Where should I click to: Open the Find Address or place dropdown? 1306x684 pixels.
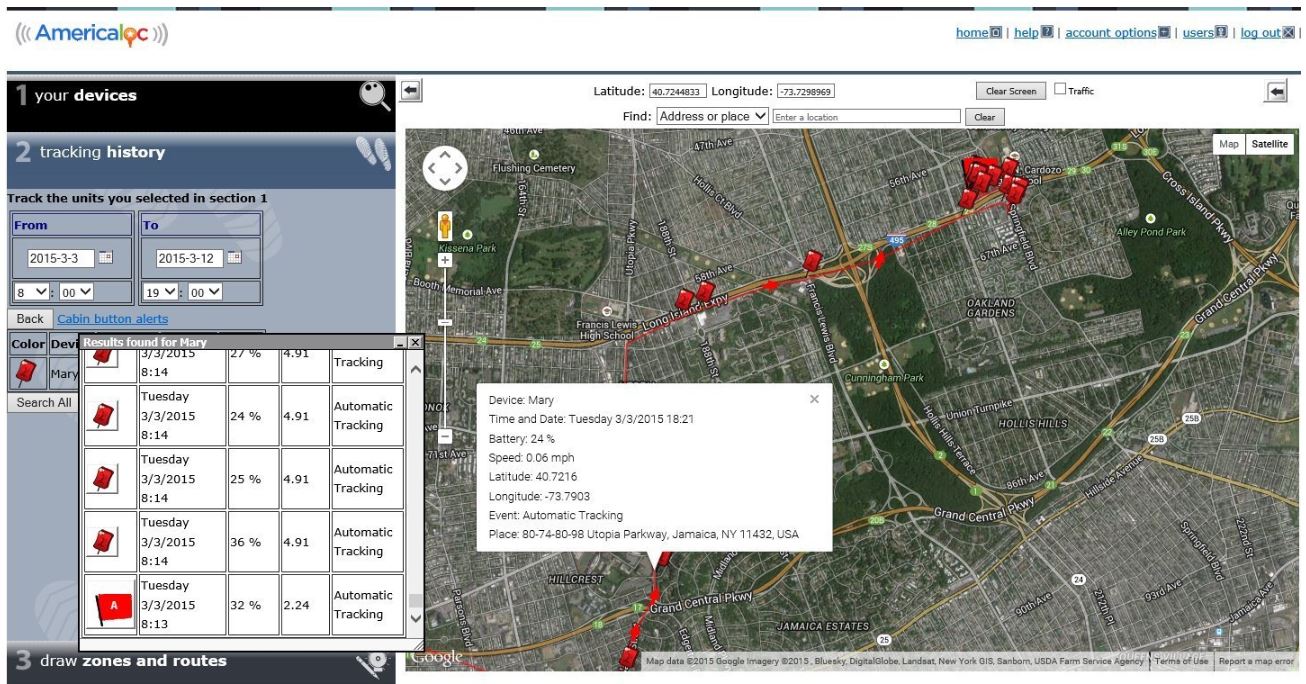(x=711, y=116)
